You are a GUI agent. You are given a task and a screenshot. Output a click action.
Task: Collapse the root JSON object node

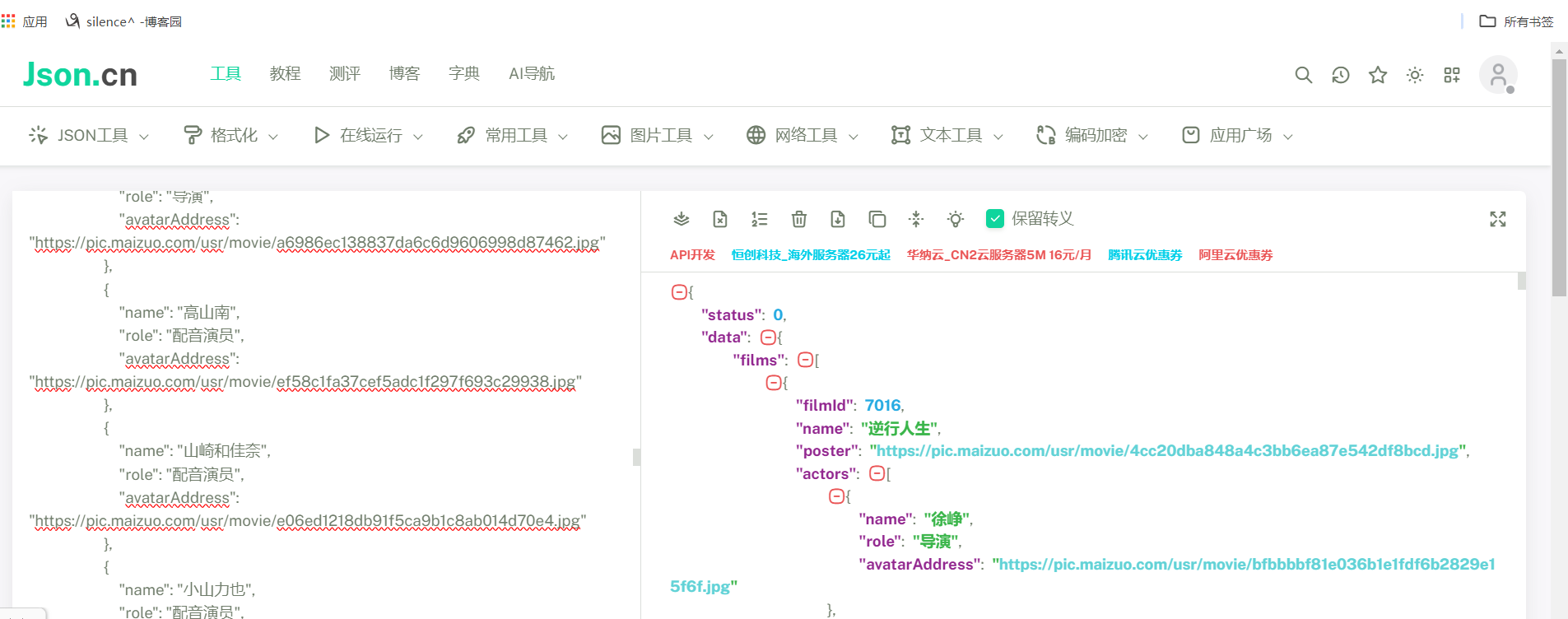point(679,291)
